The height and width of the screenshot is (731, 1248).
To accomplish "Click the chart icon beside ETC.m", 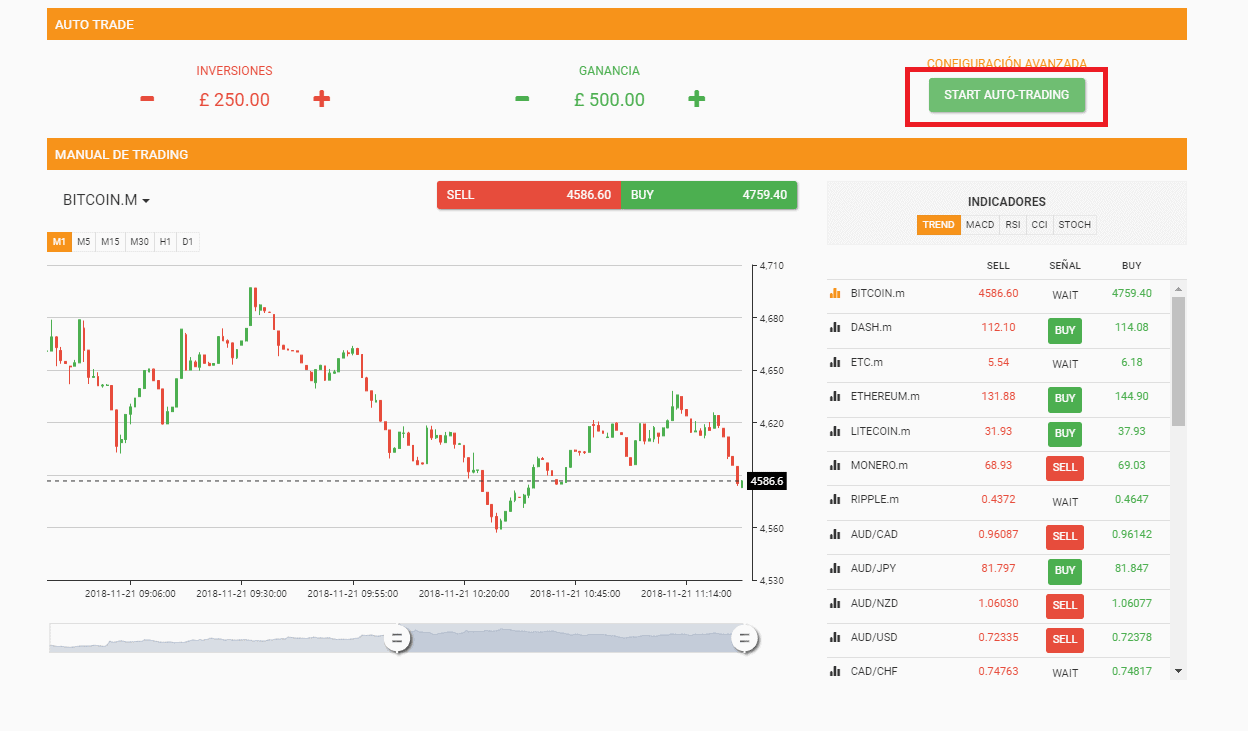I will 834,363.
